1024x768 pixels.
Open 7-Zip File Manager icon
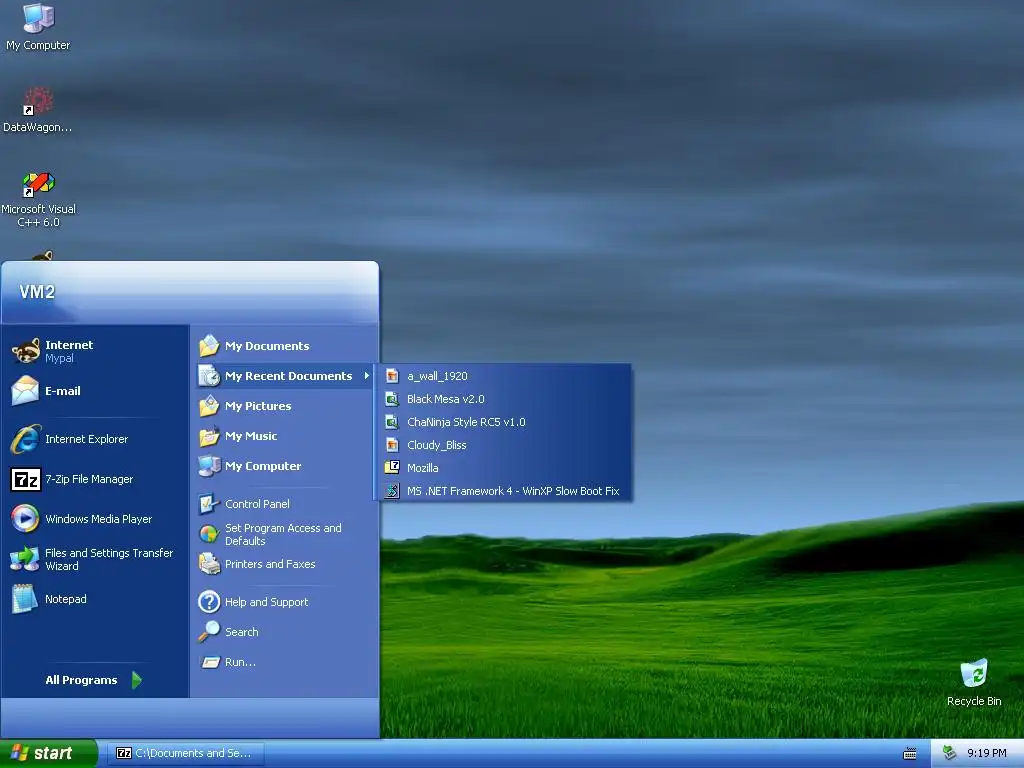click(x=25, y=479)
